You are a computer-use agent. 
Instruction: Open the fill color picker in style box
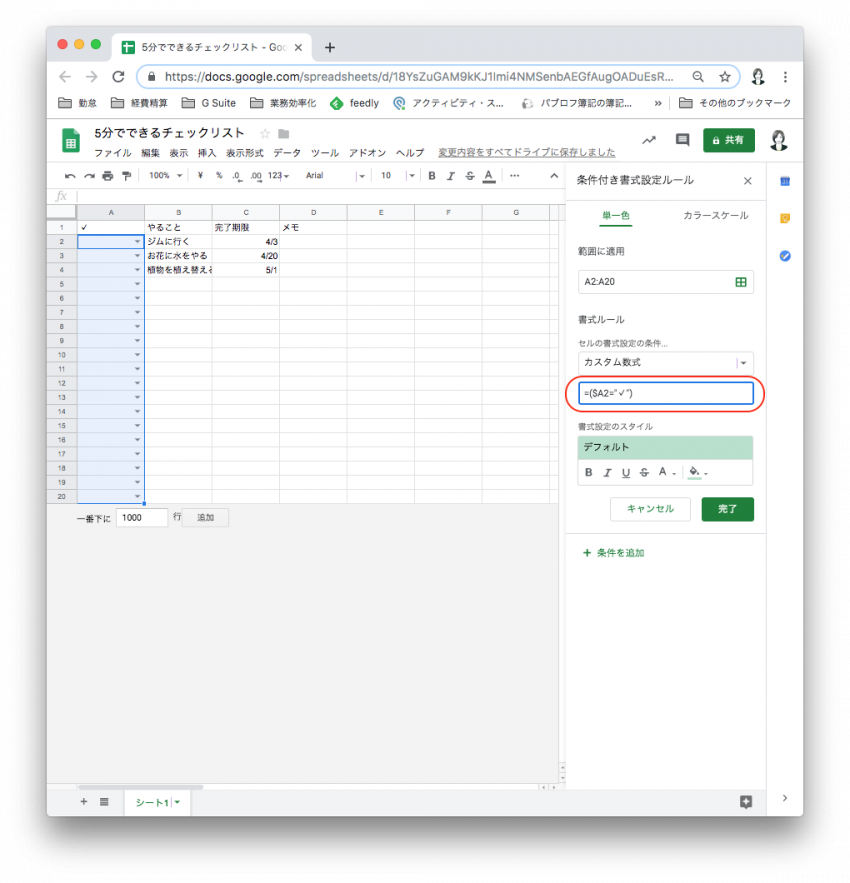pos(698,473)
